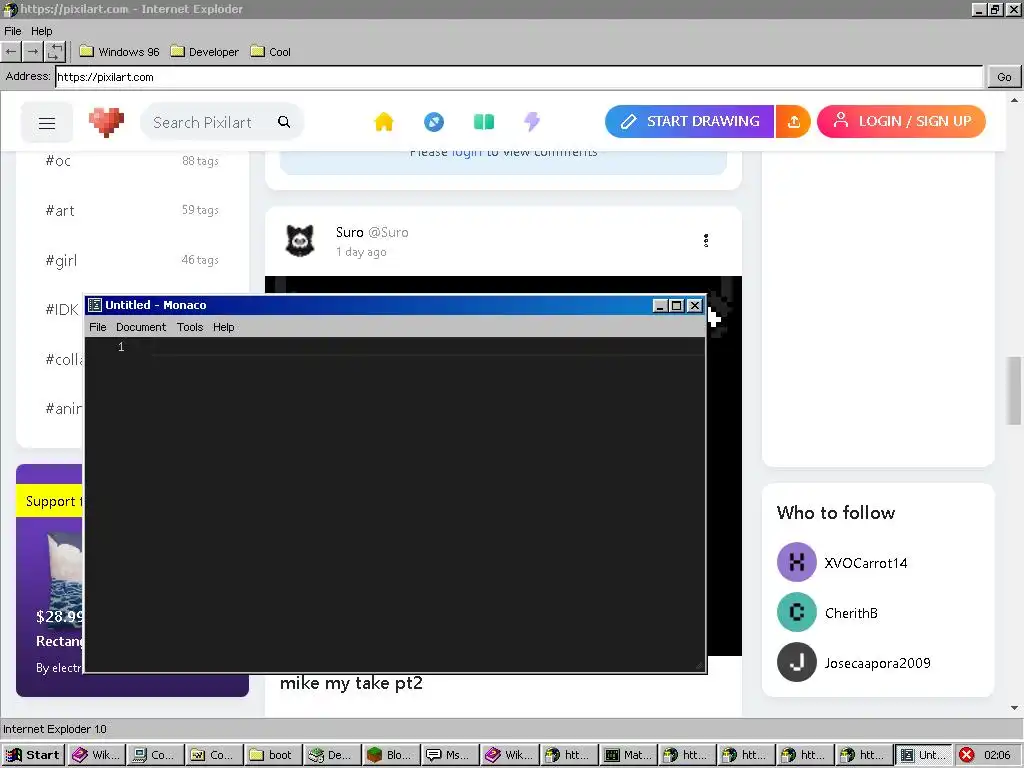The width and height of the screenshot is (1024, 768).
Task: Open the Josecaapora2009 profile name
Action: [x=877, y=663]
